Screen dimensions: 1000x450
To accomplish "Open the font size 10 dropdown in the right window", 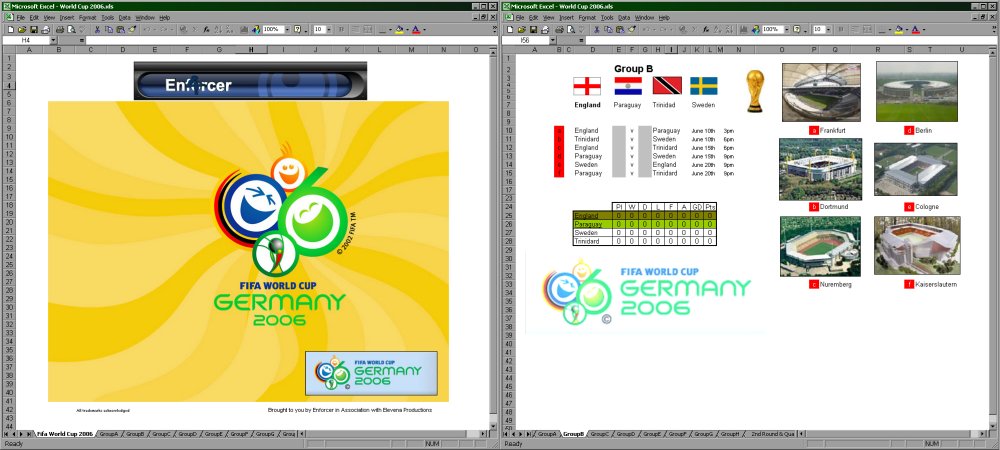I will [827, 30].
